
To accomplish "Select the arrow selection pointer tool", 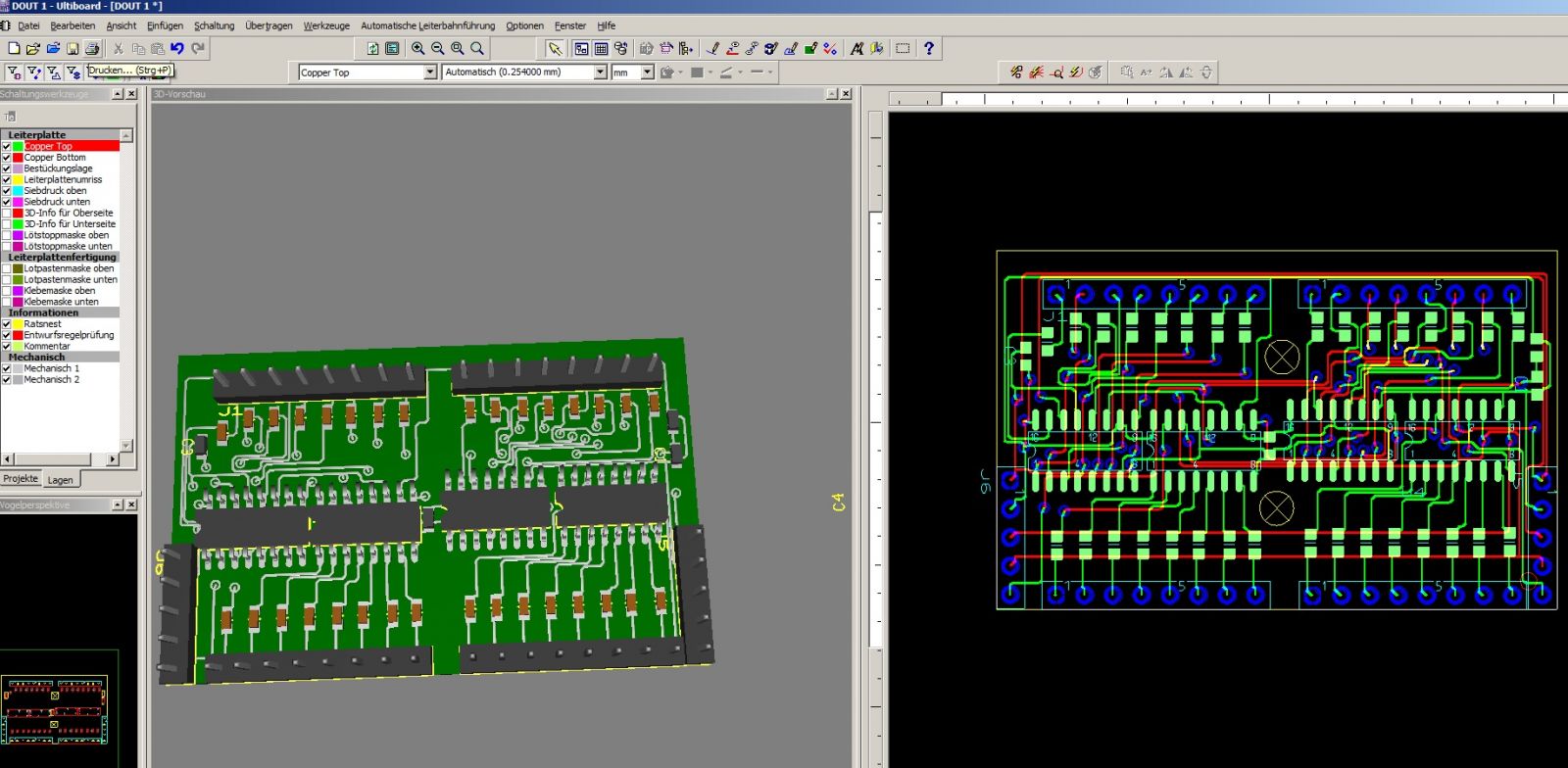I will click(555, 48).
